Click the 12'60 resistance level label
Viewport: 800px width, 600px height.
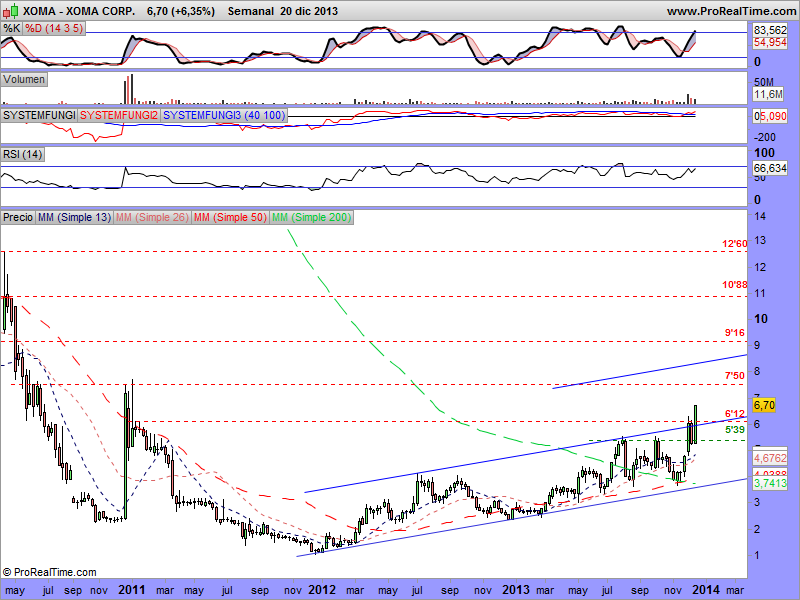point(735,244)
